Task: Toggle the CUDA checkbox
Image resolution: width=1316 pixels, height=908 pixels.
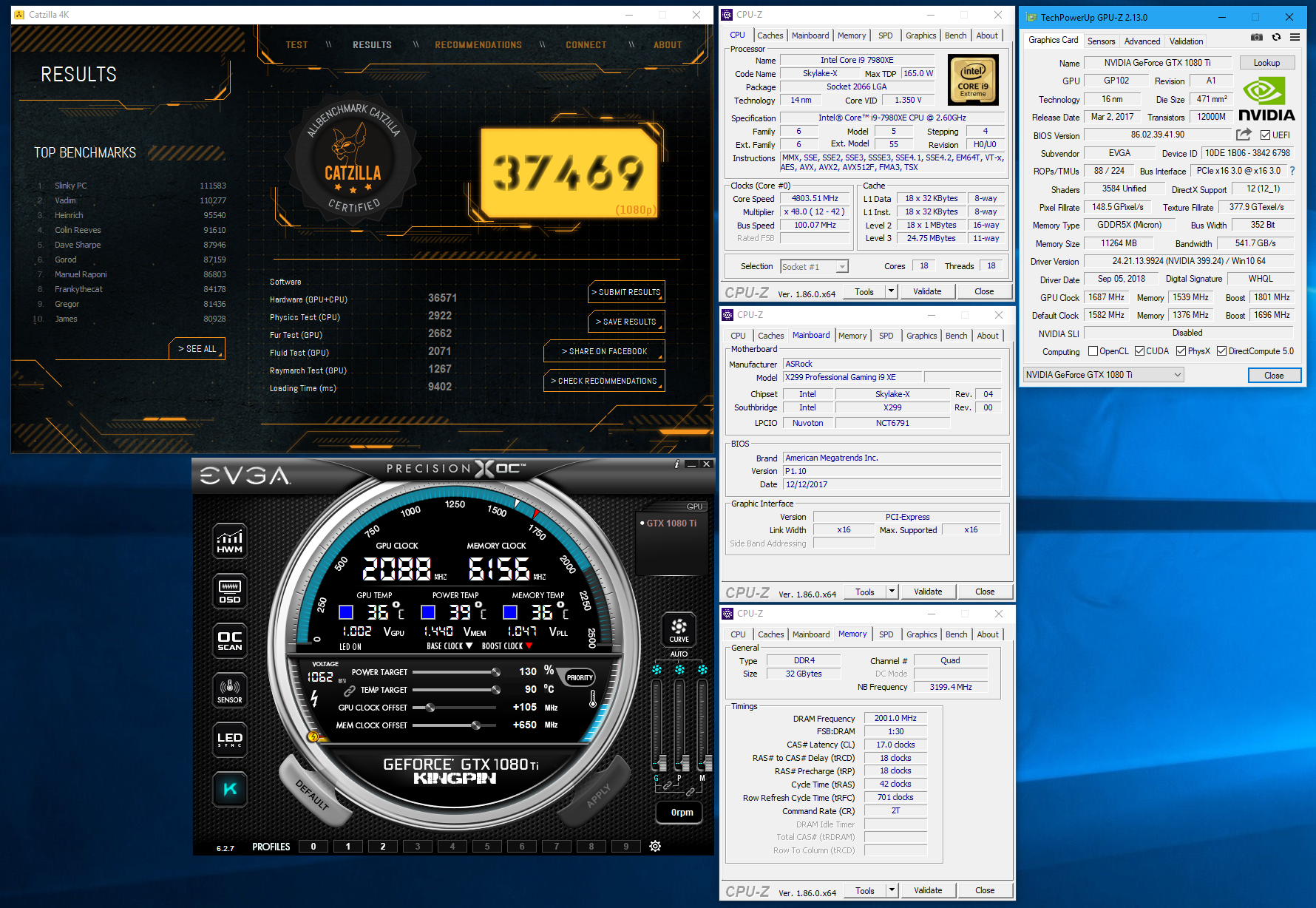Action: (1139, 351)
